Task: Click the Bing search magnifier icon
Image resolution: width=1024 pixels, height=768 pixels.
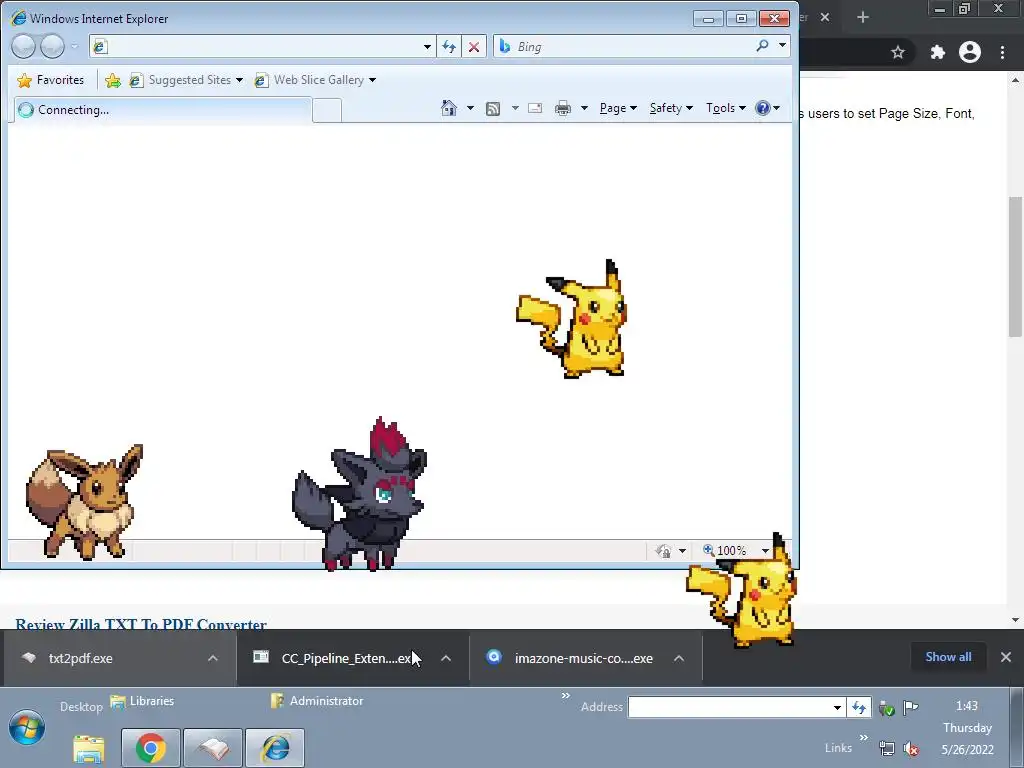Action: tap(762, 46)
